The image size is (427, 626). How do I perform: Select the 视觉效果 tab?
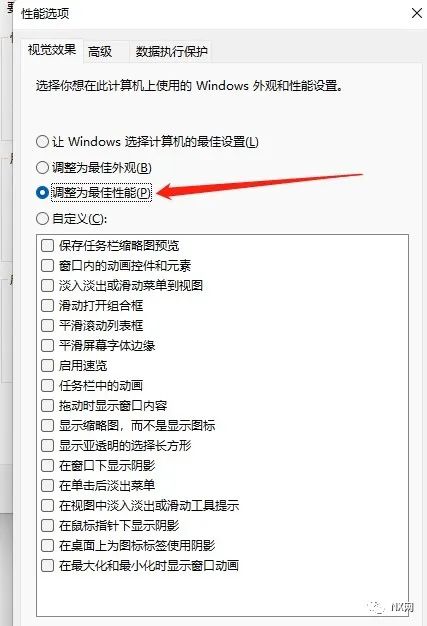(x=52, y=50)
